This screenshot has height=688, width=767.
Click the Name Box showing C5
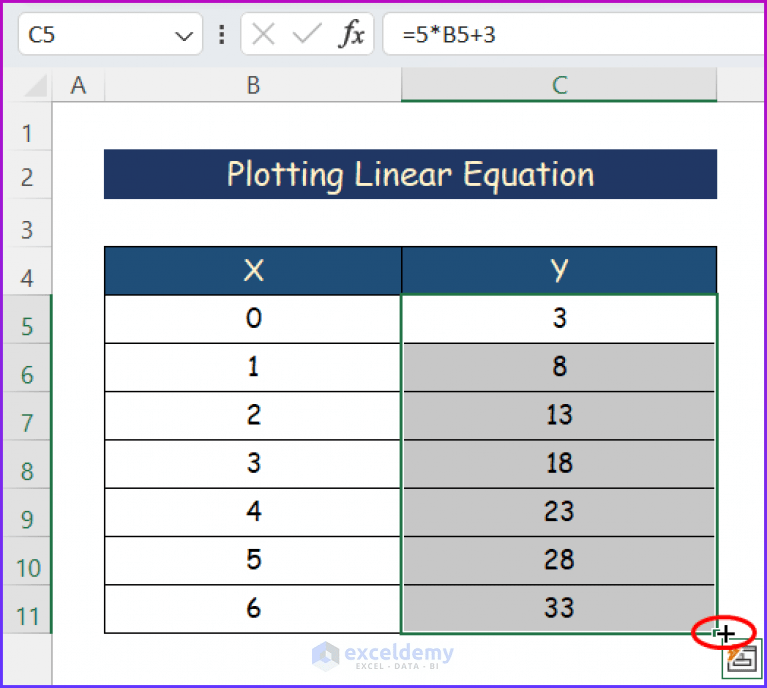click(110, 34)
